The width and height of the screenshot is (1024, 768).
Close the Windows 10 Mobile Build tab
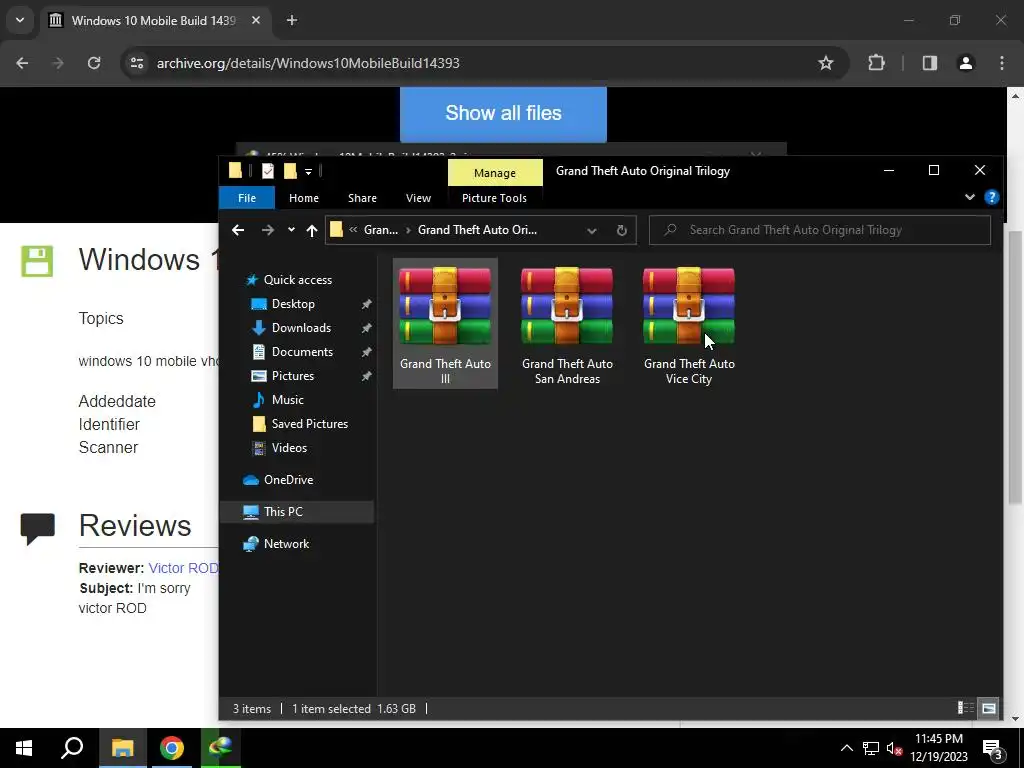(x=256, y=21)
